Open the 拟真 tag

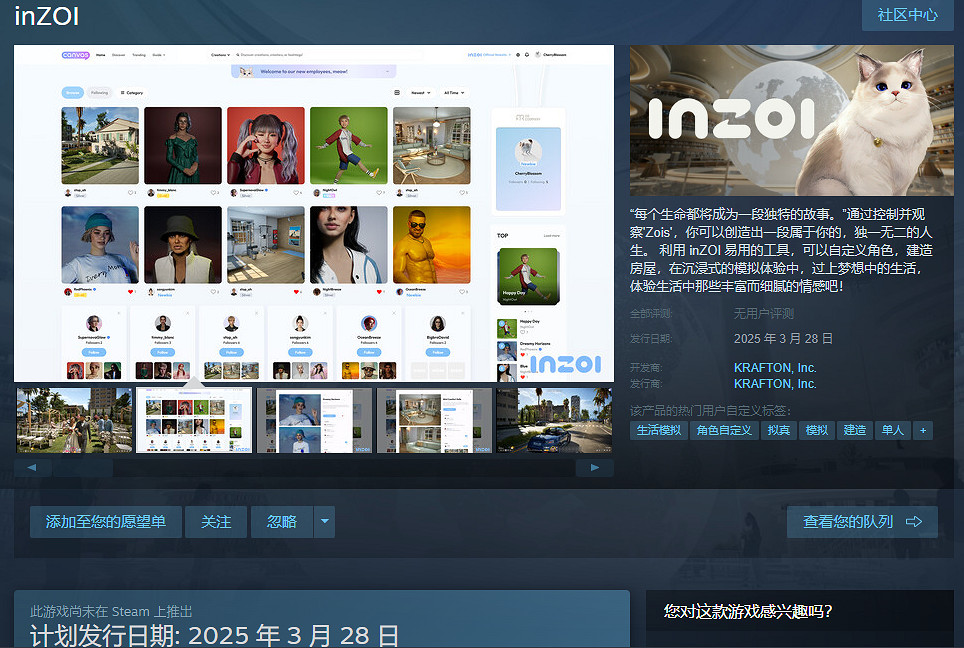[779, 430]
